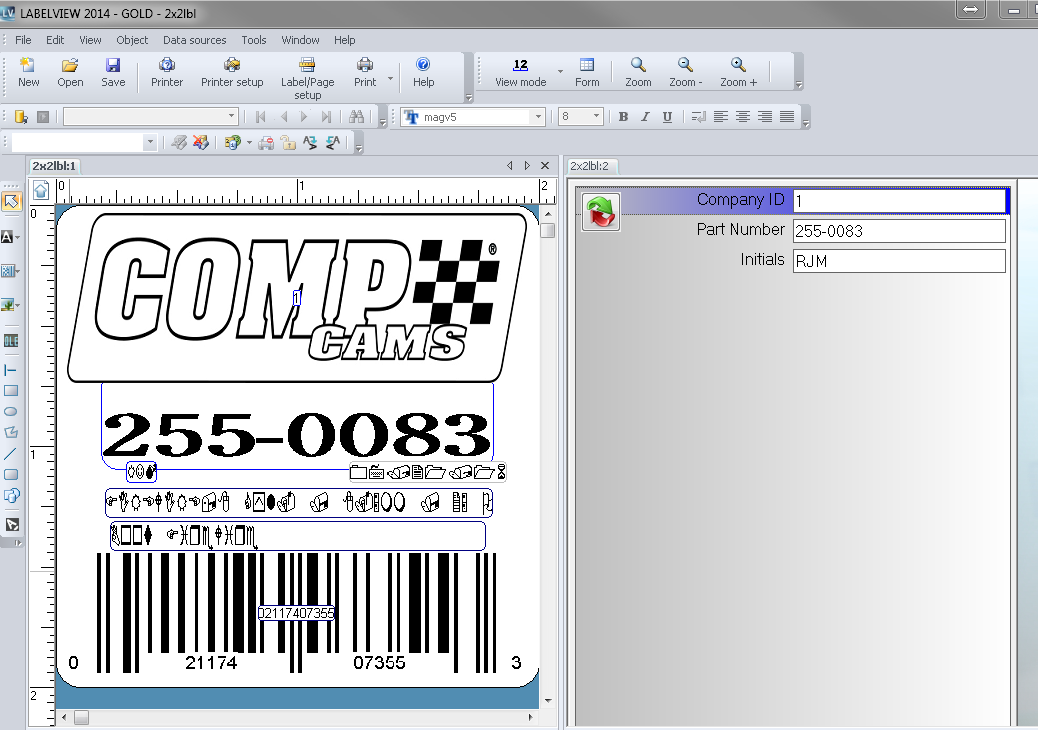Switch to the 2x2lbl:2 tab
The height and width of the screenshot is (730, 1038).
pos(589,166)
